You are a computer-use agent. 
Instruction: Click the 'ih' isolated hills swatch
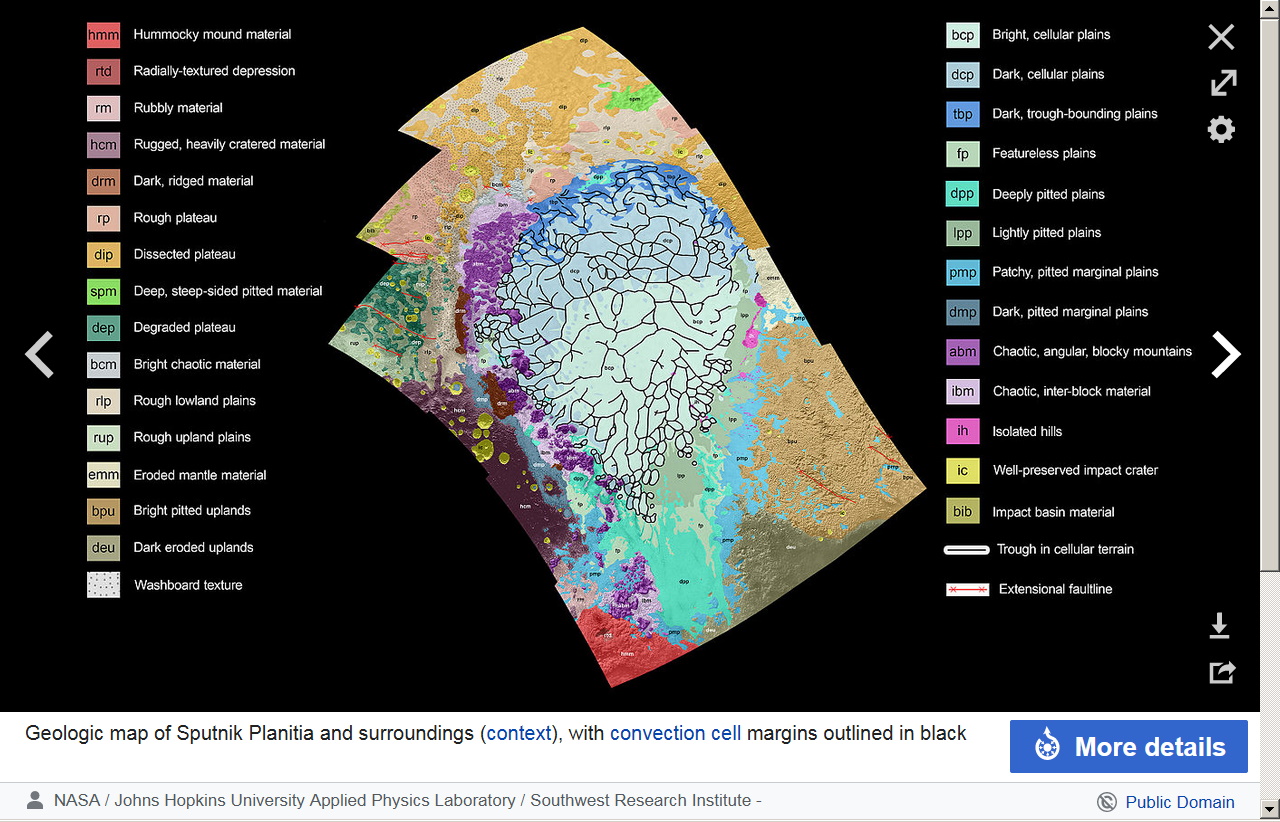pos(962,432)
